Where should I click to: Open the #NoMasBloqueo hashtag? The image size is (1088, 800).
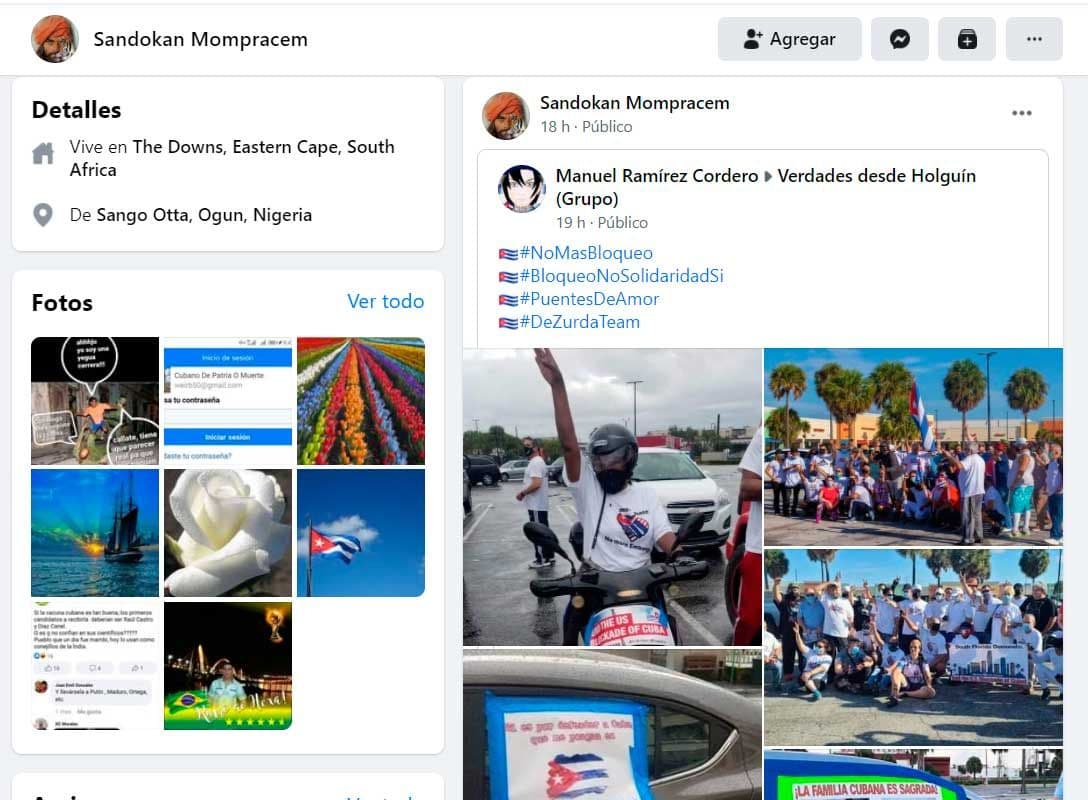(586, 253)
